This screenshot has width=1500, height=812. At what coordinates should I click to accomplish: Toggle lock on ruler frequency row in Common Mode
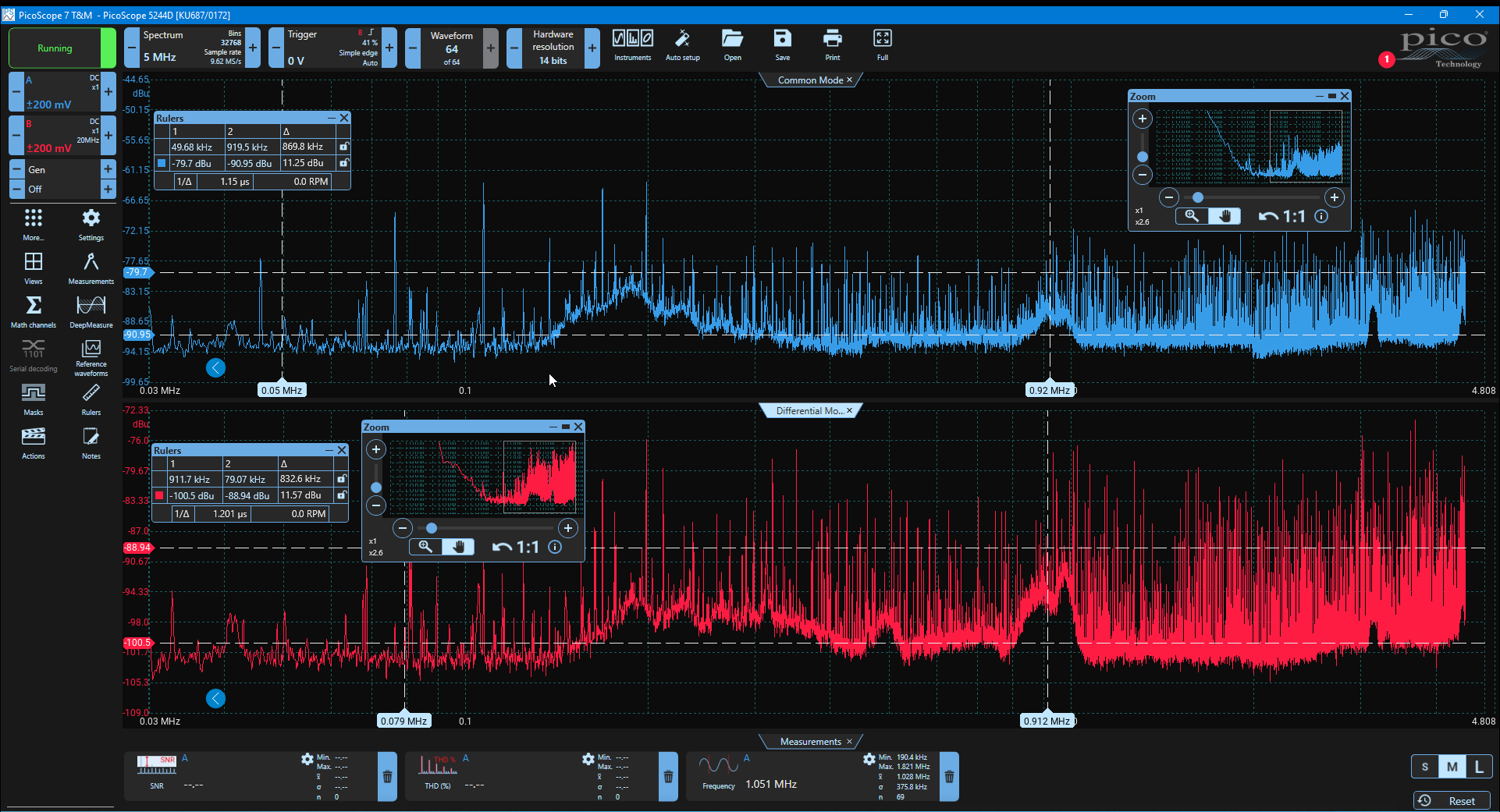point(343,147)
